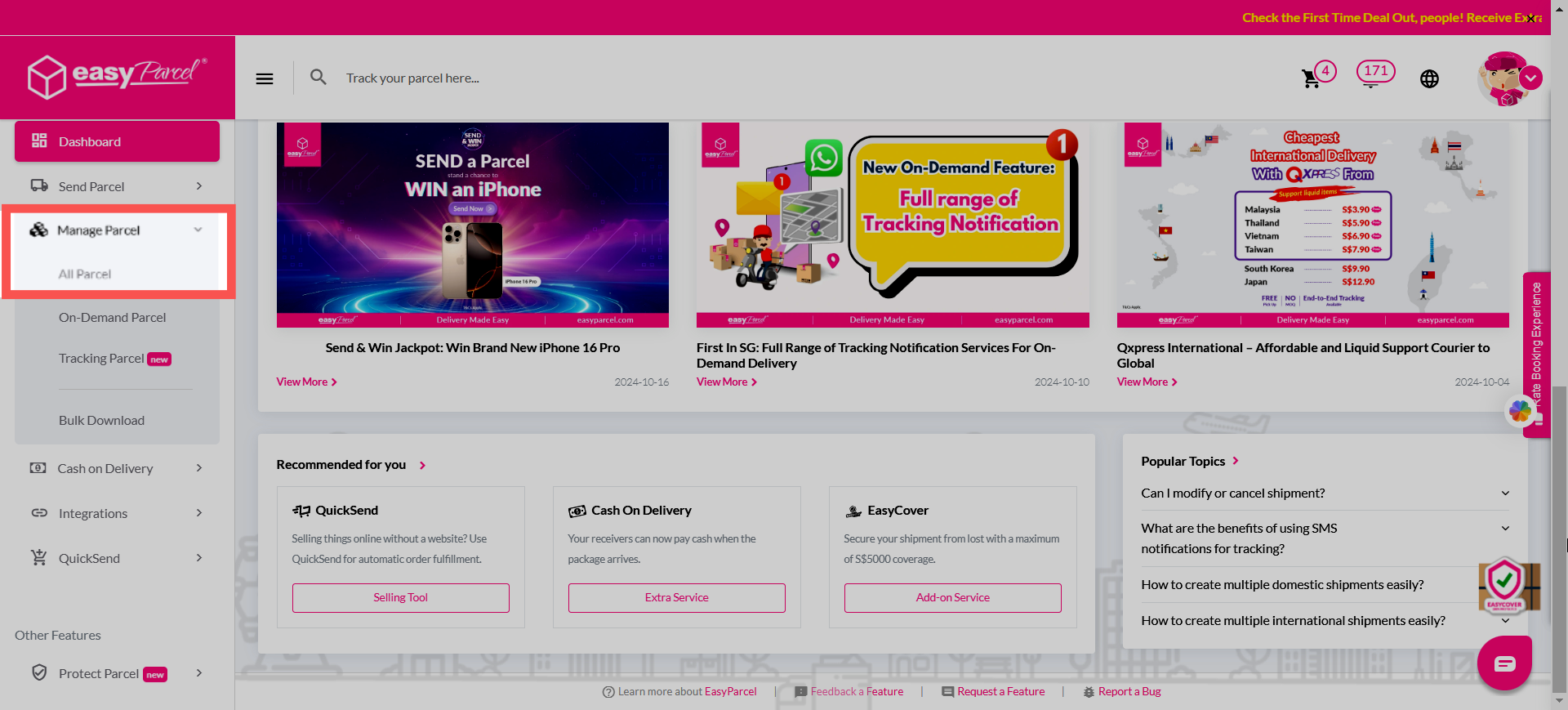Open All Parcel submenu item
Viewport: 1568px width, 710px height.
click(x=85, y=274)
